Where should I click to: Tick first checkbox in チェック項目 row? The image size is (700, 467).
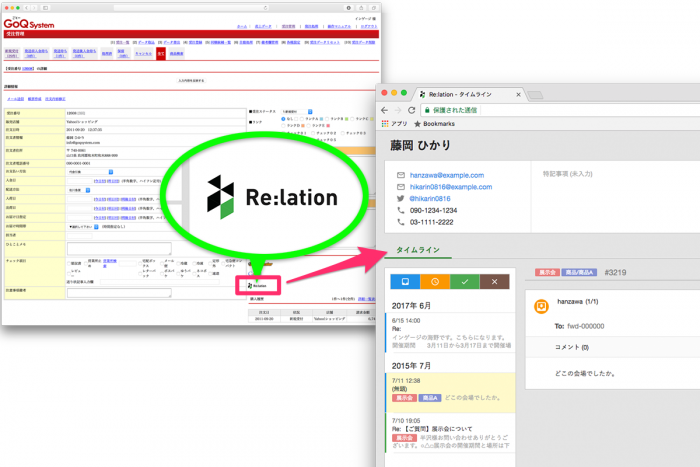click(x=69, y=263)
